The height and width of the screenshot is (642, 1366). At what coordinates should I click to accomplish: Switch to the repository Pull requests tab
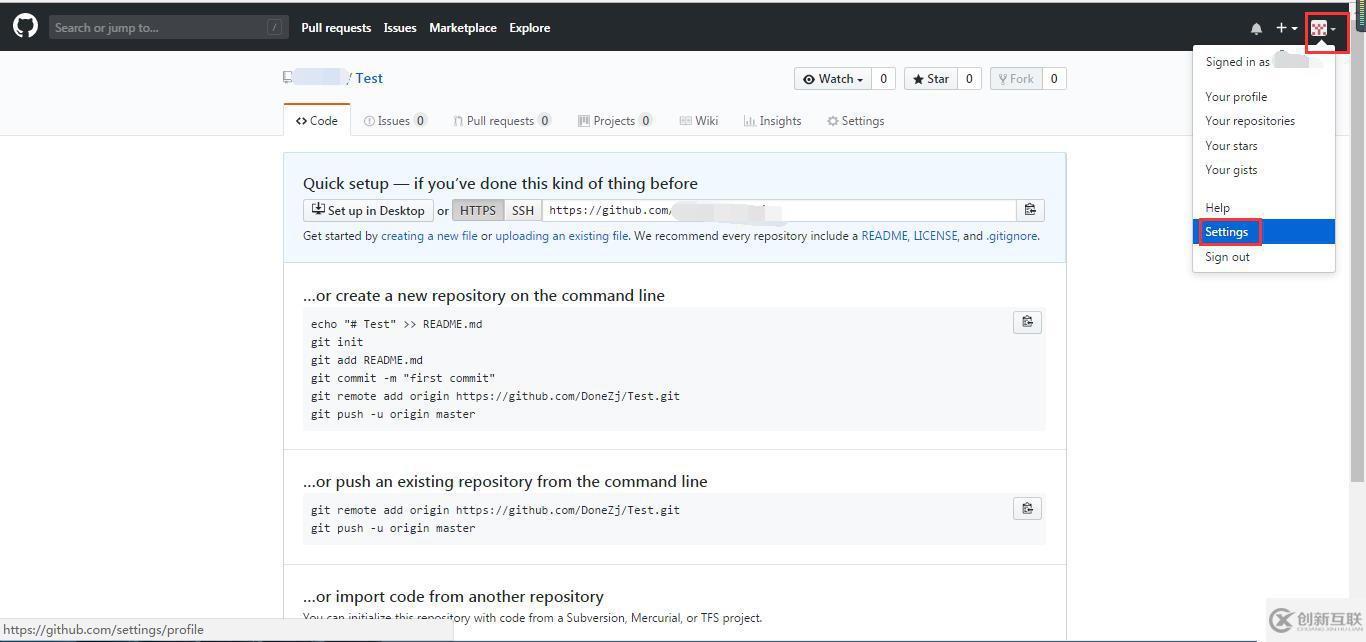click(x=502, y=121)
